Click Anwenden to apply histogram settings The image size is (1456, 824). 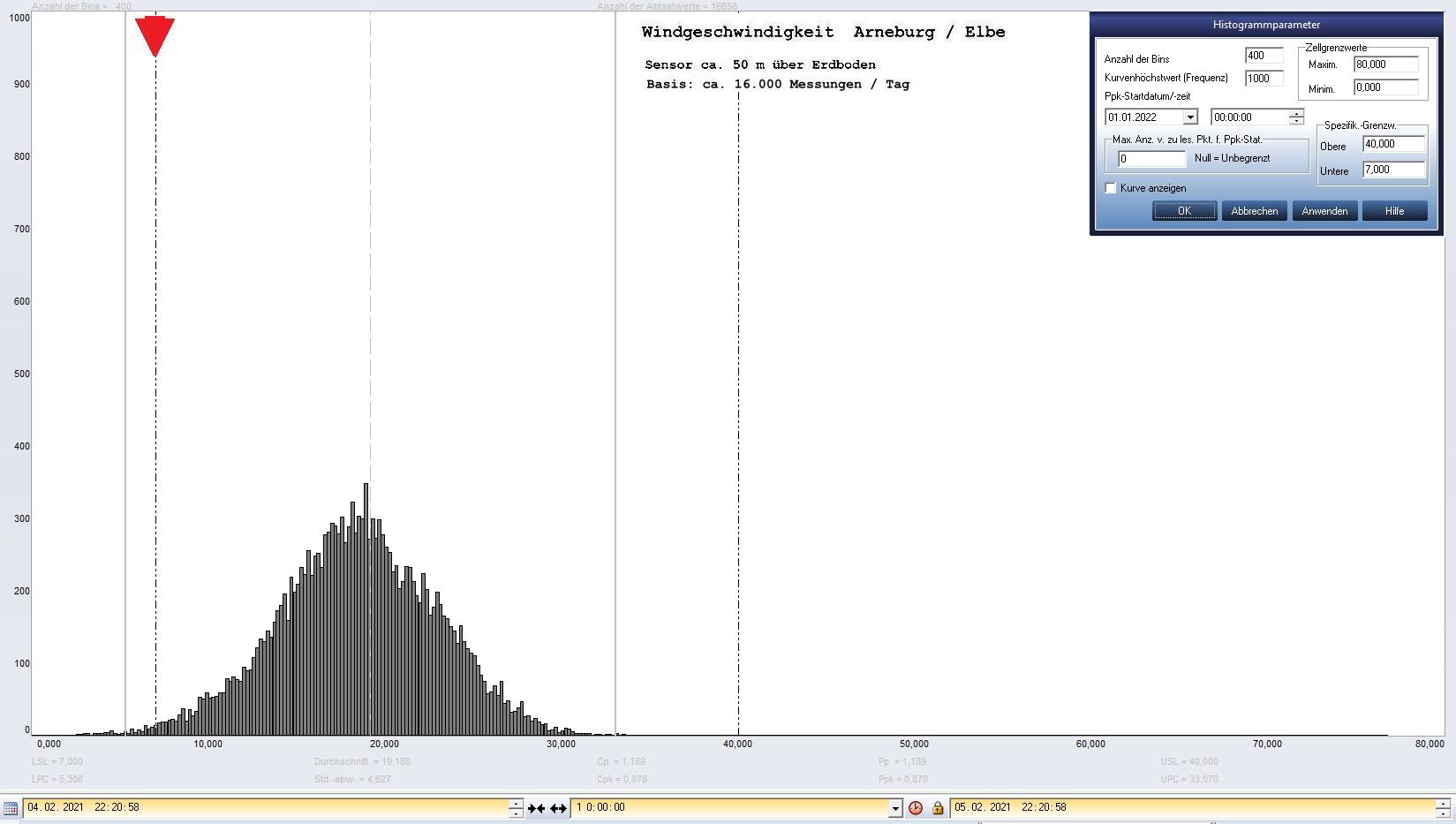1324,211
